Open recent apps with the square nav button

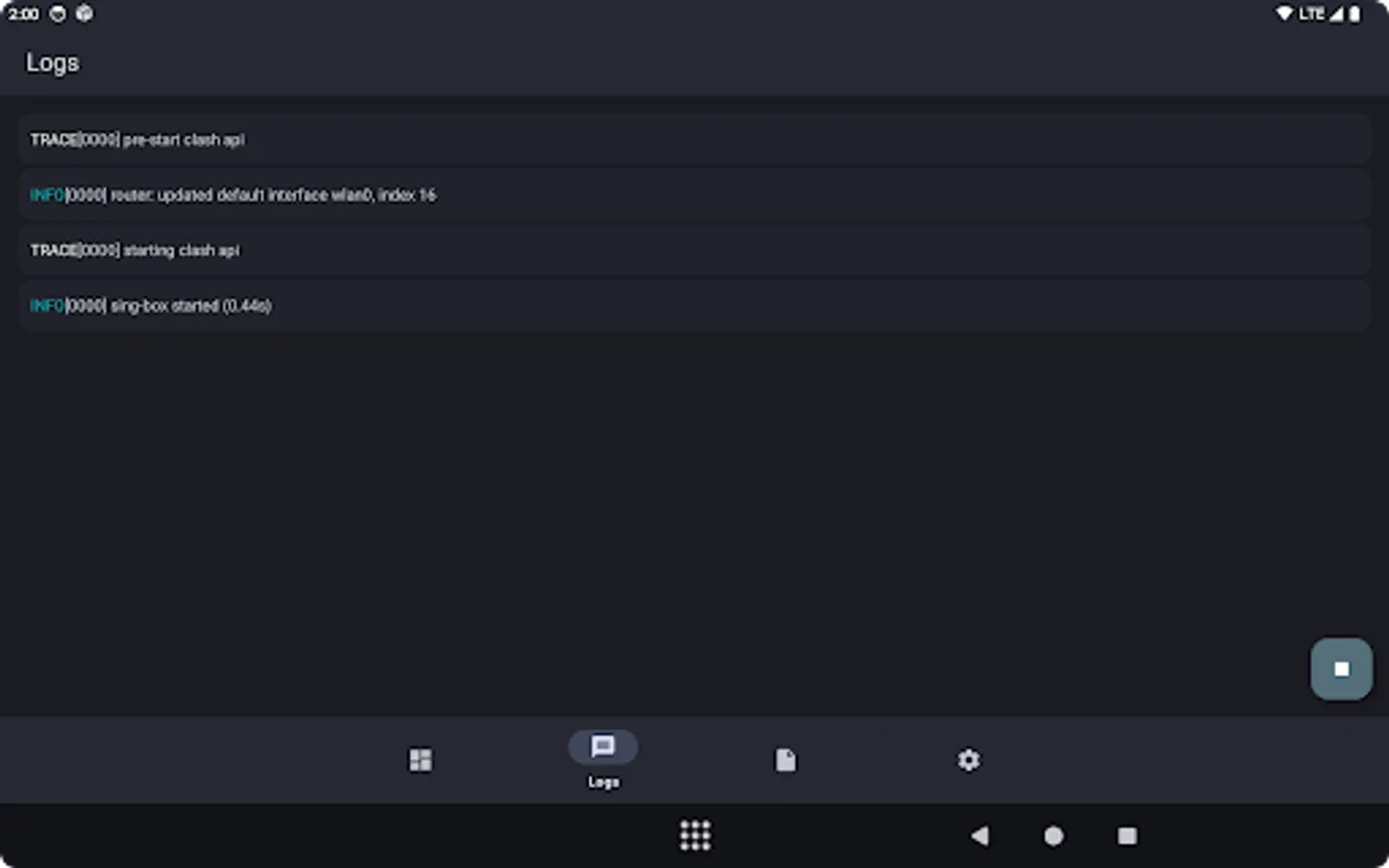[1127, 836]
